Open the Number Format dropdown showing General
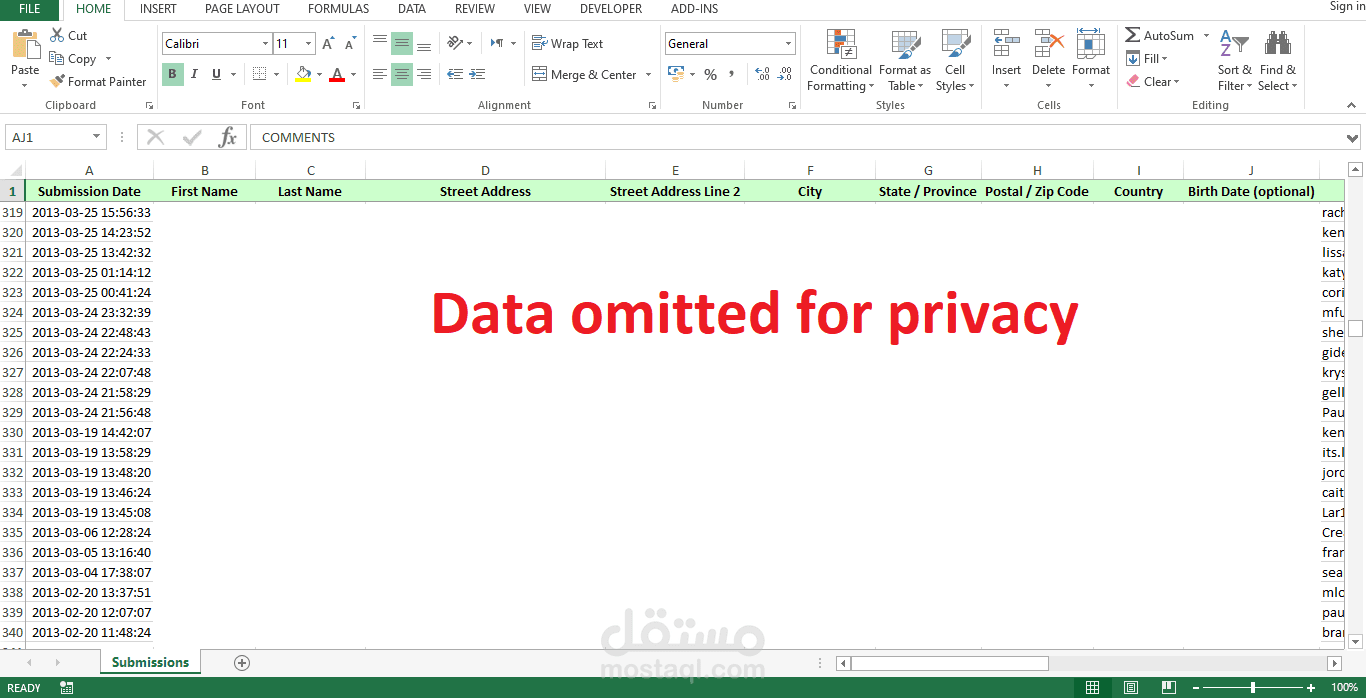This screenshot has width=1366, height=698. click(729, 43)
